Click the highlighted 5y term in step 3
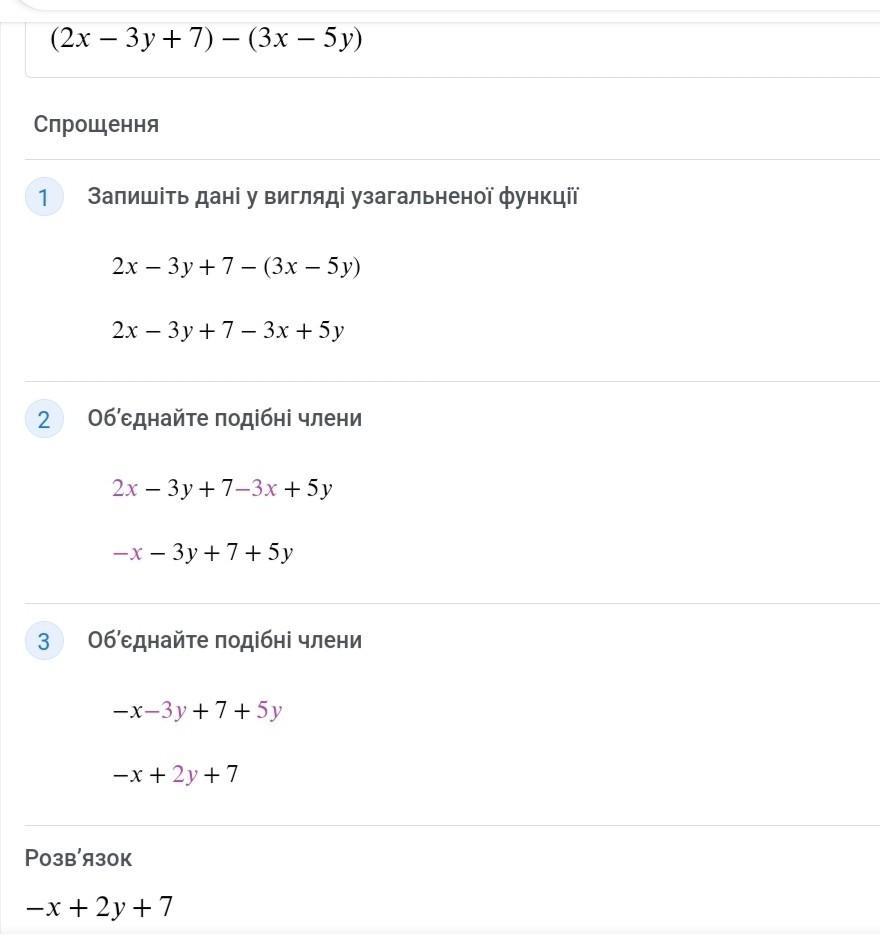The height and width of the screenshot is (942, 880). coord(269,711)
